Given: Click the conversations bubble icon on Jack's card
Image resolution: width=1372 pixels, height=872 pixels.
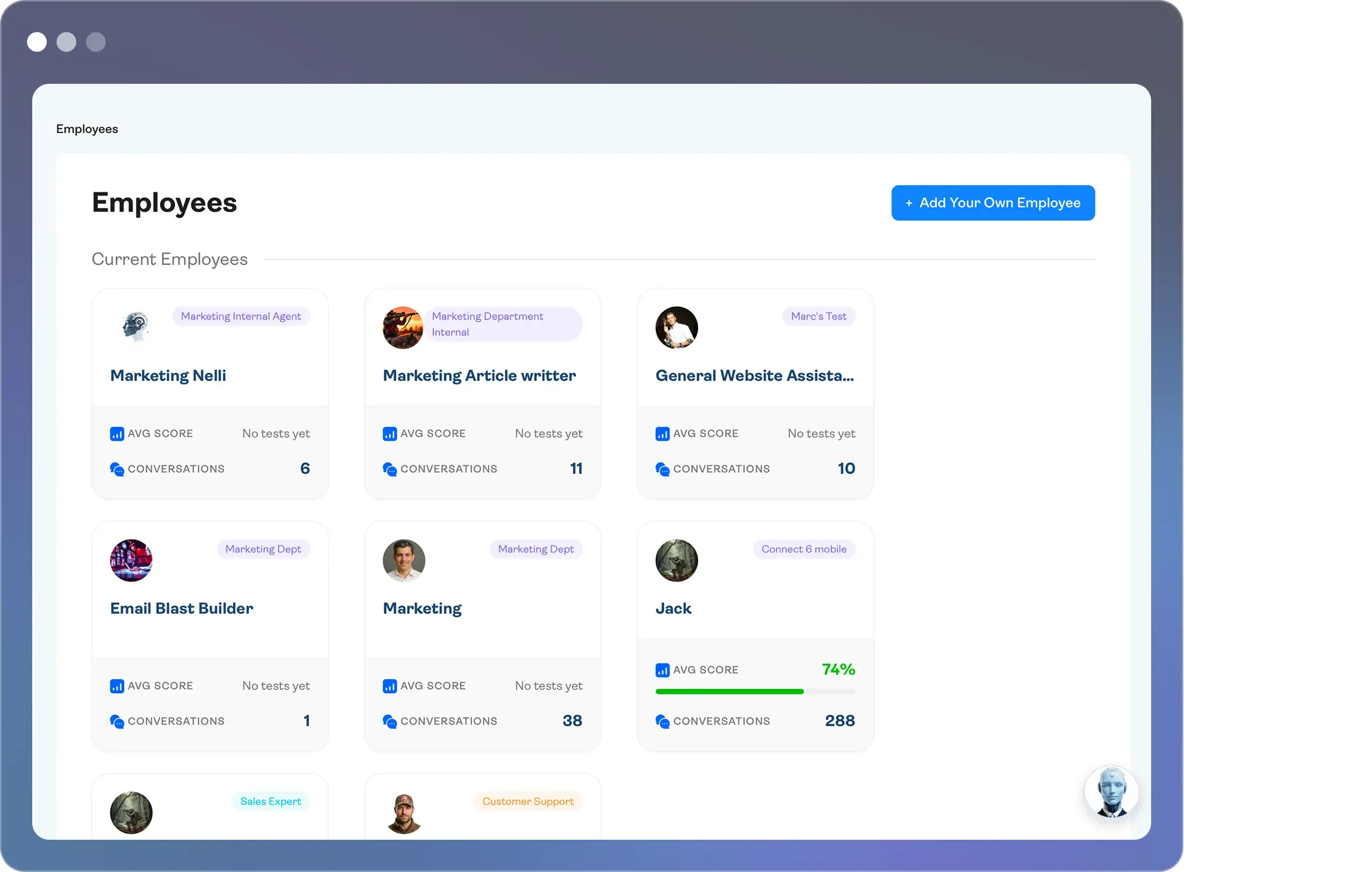Looking at the screenshot, I should click(663, 722).
